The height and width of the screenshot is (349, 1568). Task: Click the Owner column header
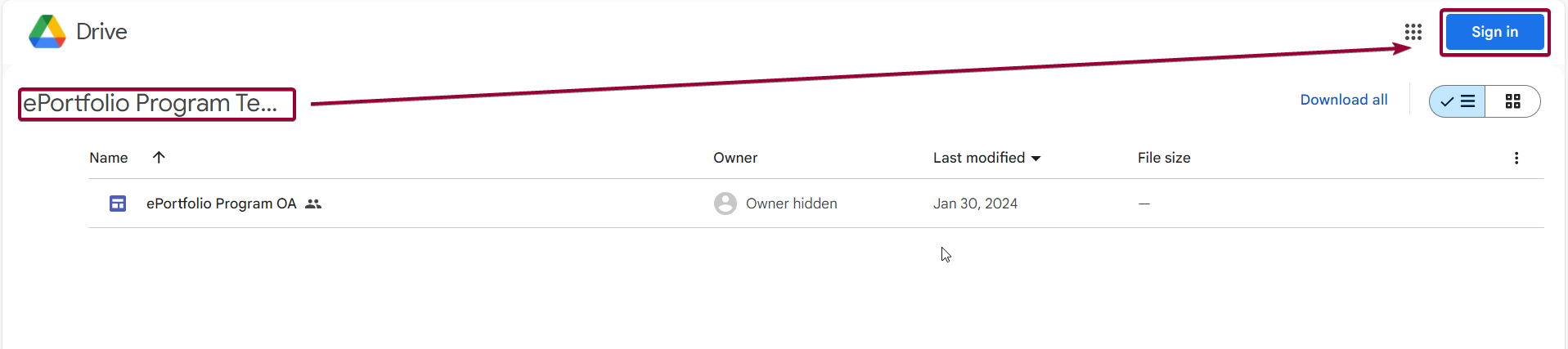tap(735, 158)
